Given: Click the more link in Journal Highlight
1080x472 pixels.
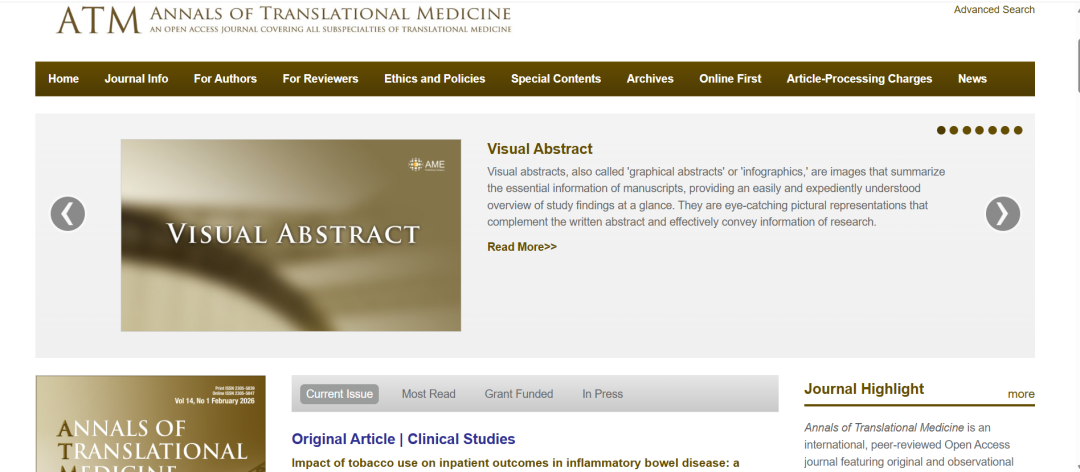Looking at the screenshot, I should (1020, 394).
